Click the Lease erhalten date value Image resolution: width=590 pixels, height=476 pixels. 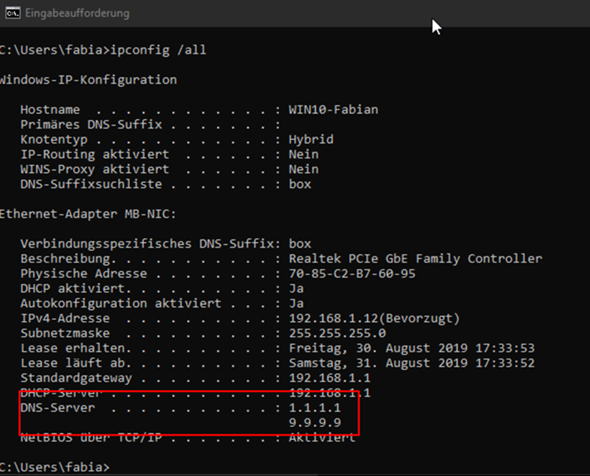coord(412,348)
